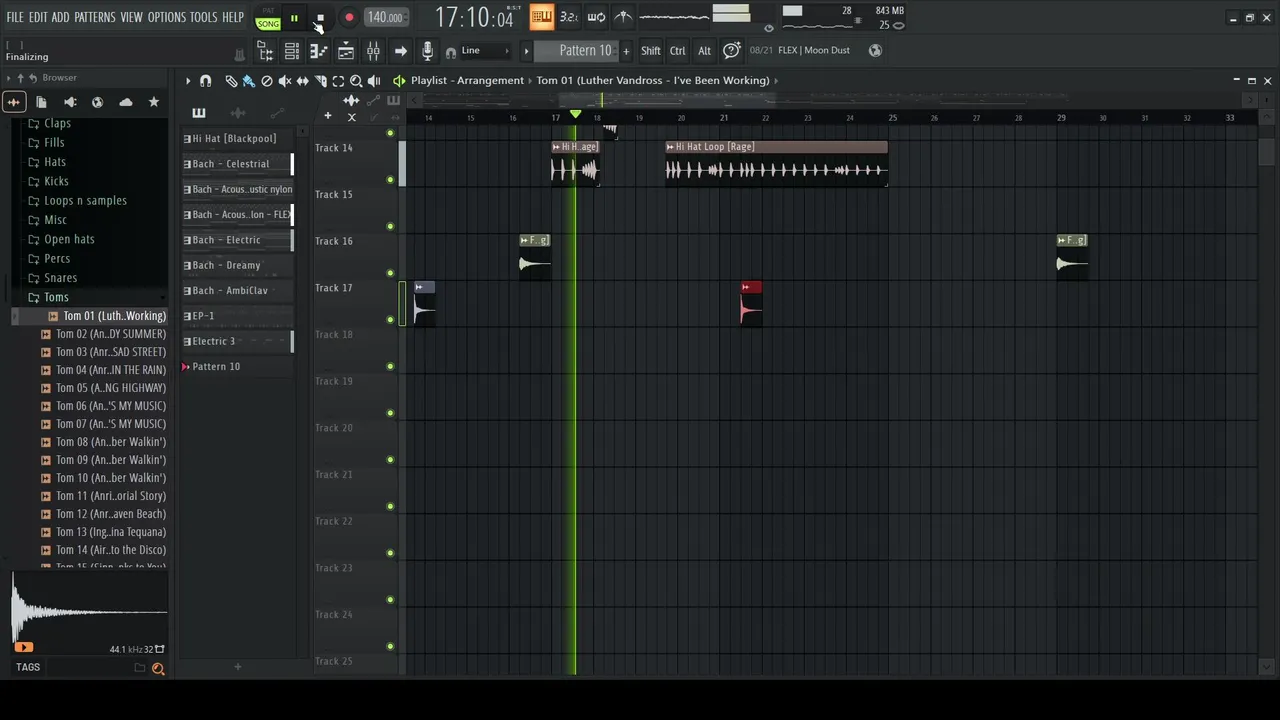Select the Mute tool in playlist
Image resolution: width=1280 pixels, height=720 pixels.
285,81
